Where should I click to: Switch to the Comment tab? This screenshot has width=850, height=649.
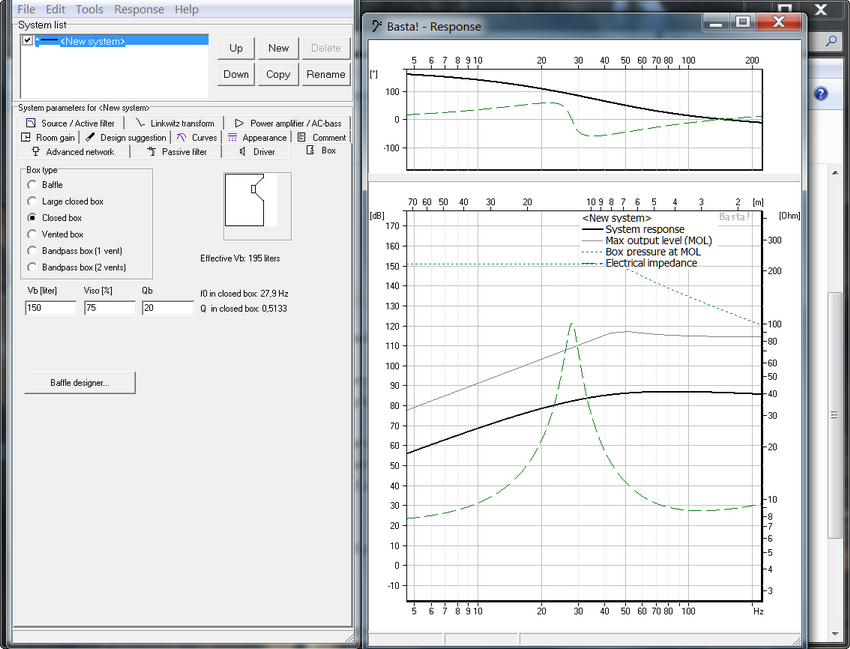(321, 137)
